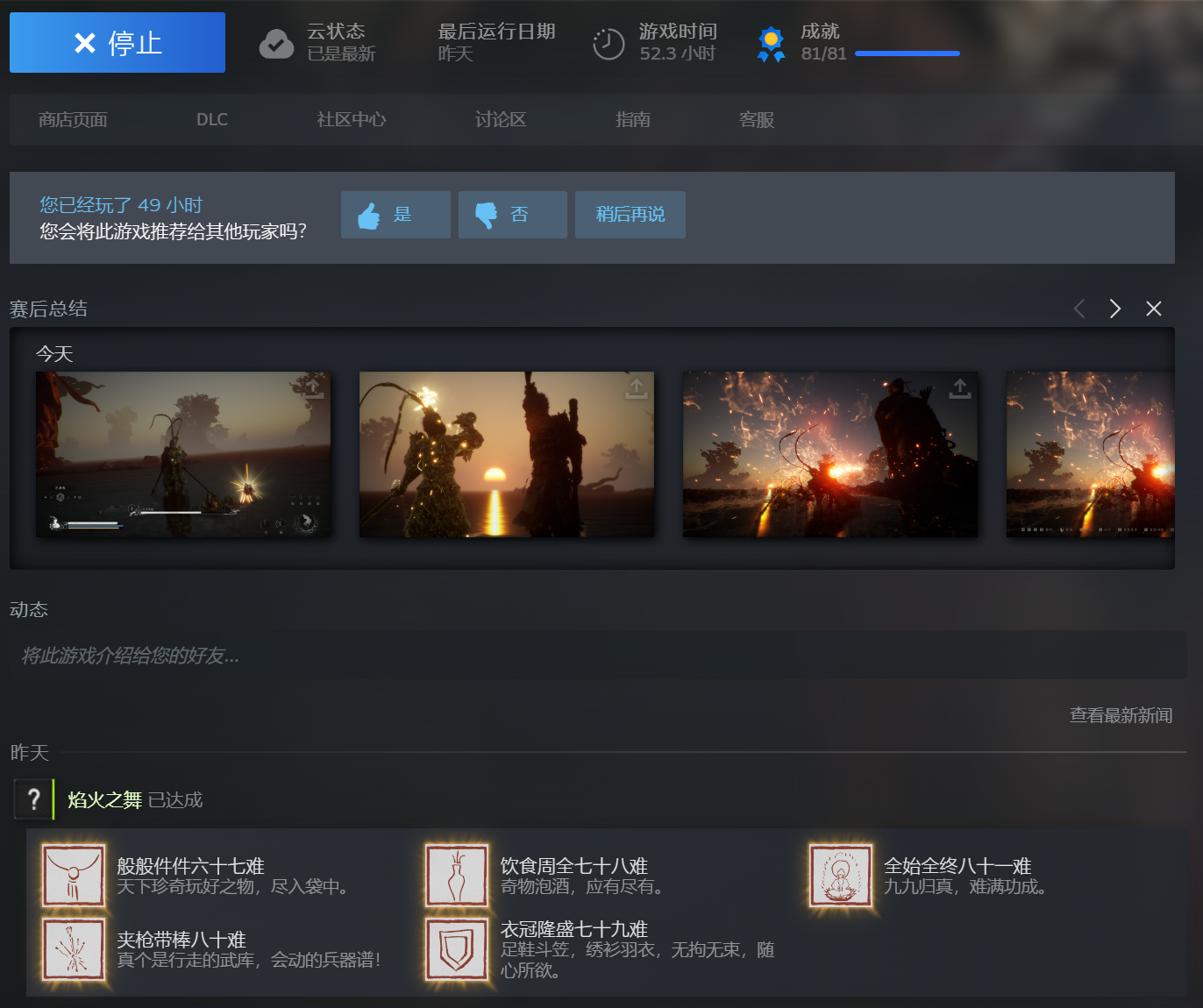This screenshot has width=1203, height=1008.
Task: Click the activity post input field
Action: 598,655
